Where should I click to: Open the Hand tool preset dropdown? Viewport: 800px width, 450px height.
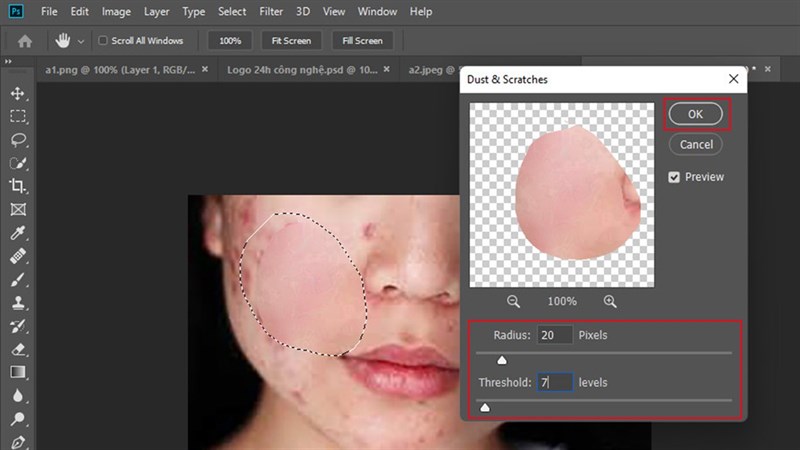[80, 41]
